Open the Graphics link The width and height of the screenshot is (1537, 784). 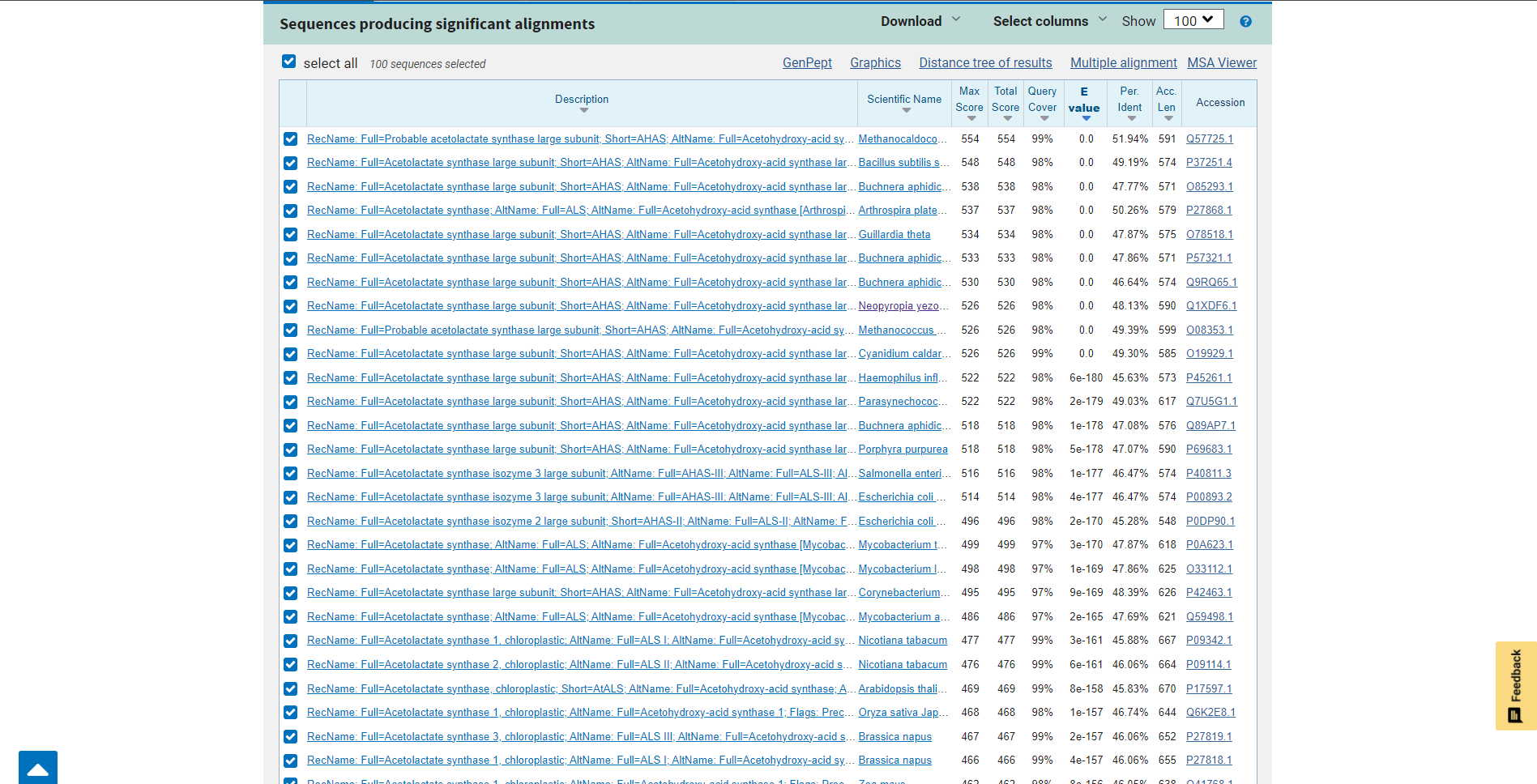coord(875,62)
